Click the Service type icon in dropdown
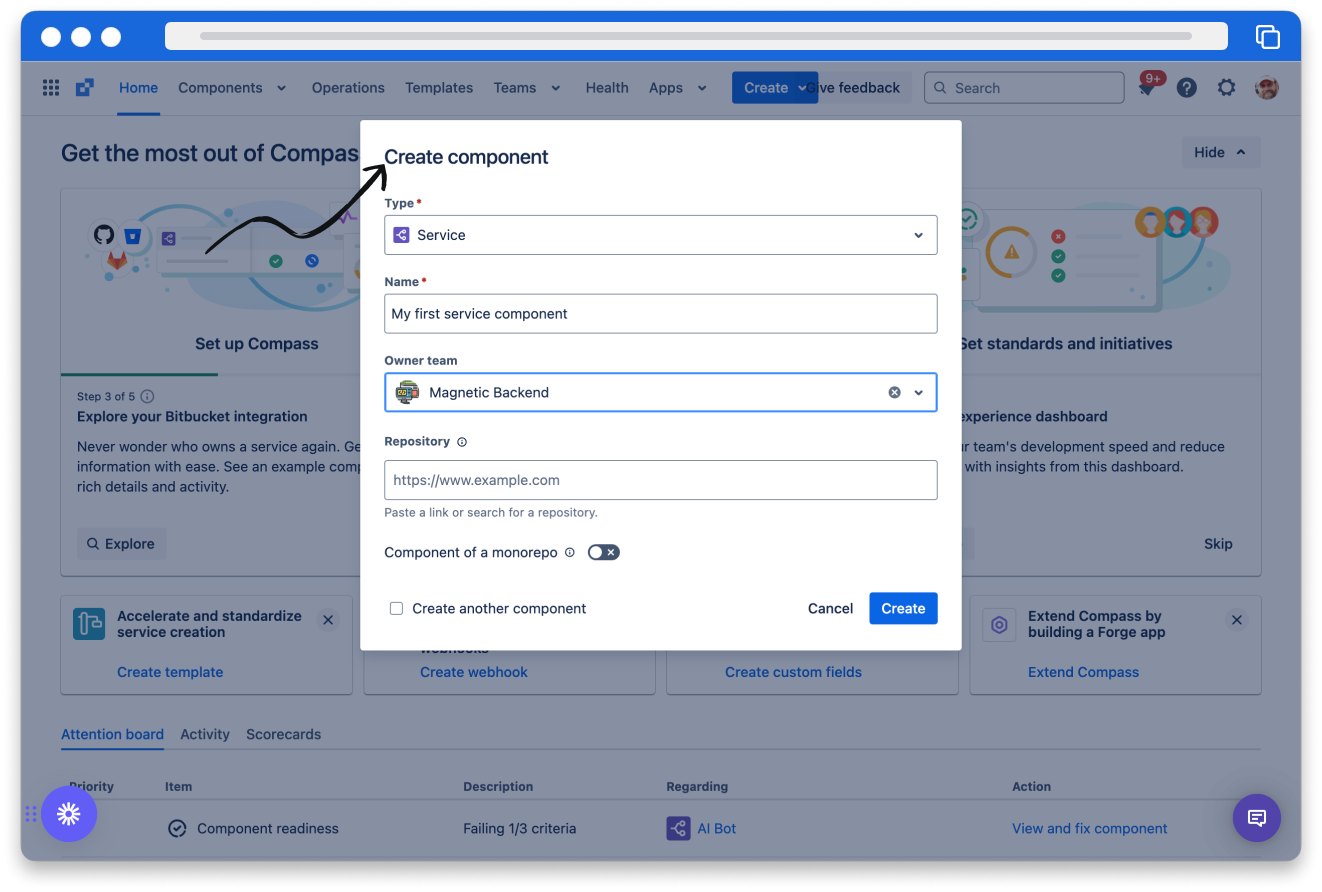Screen dimensions: 1322x892 401,235
